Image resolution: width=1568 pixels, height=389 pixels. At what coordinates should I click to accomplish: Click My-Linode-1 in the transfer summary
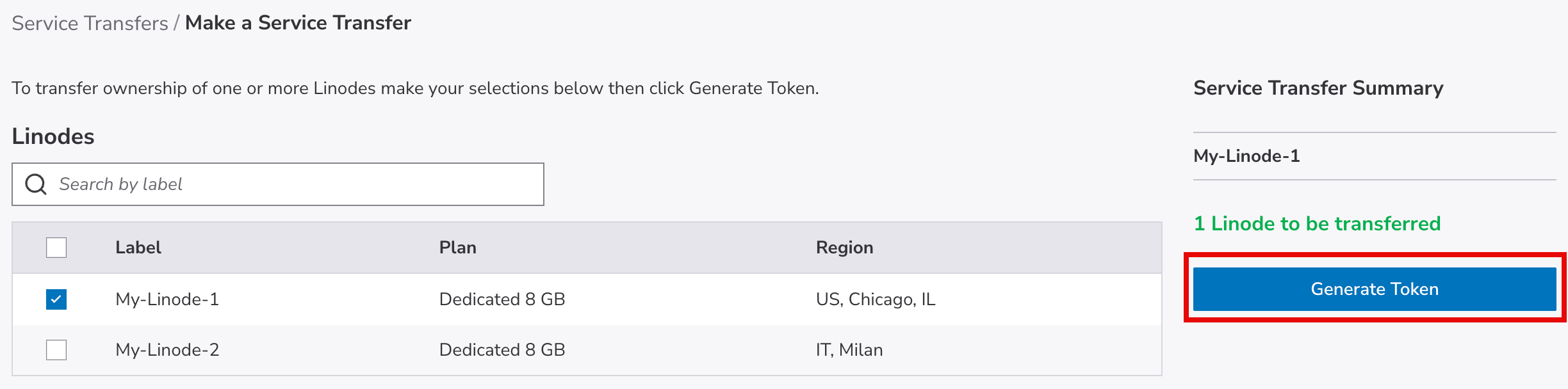point(1246,156)
